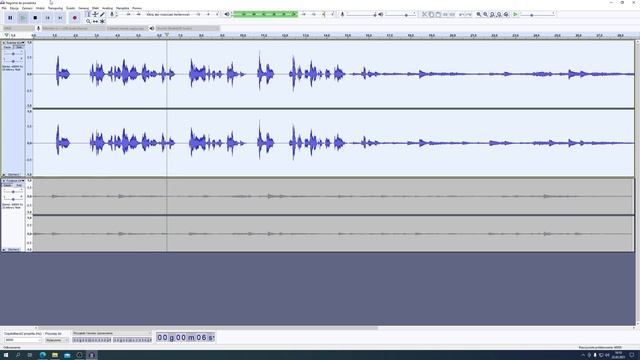Viewport: 640px width, 360px height.
Task: Click the Zoom toggle icon
Action: [x=507, y=14]
